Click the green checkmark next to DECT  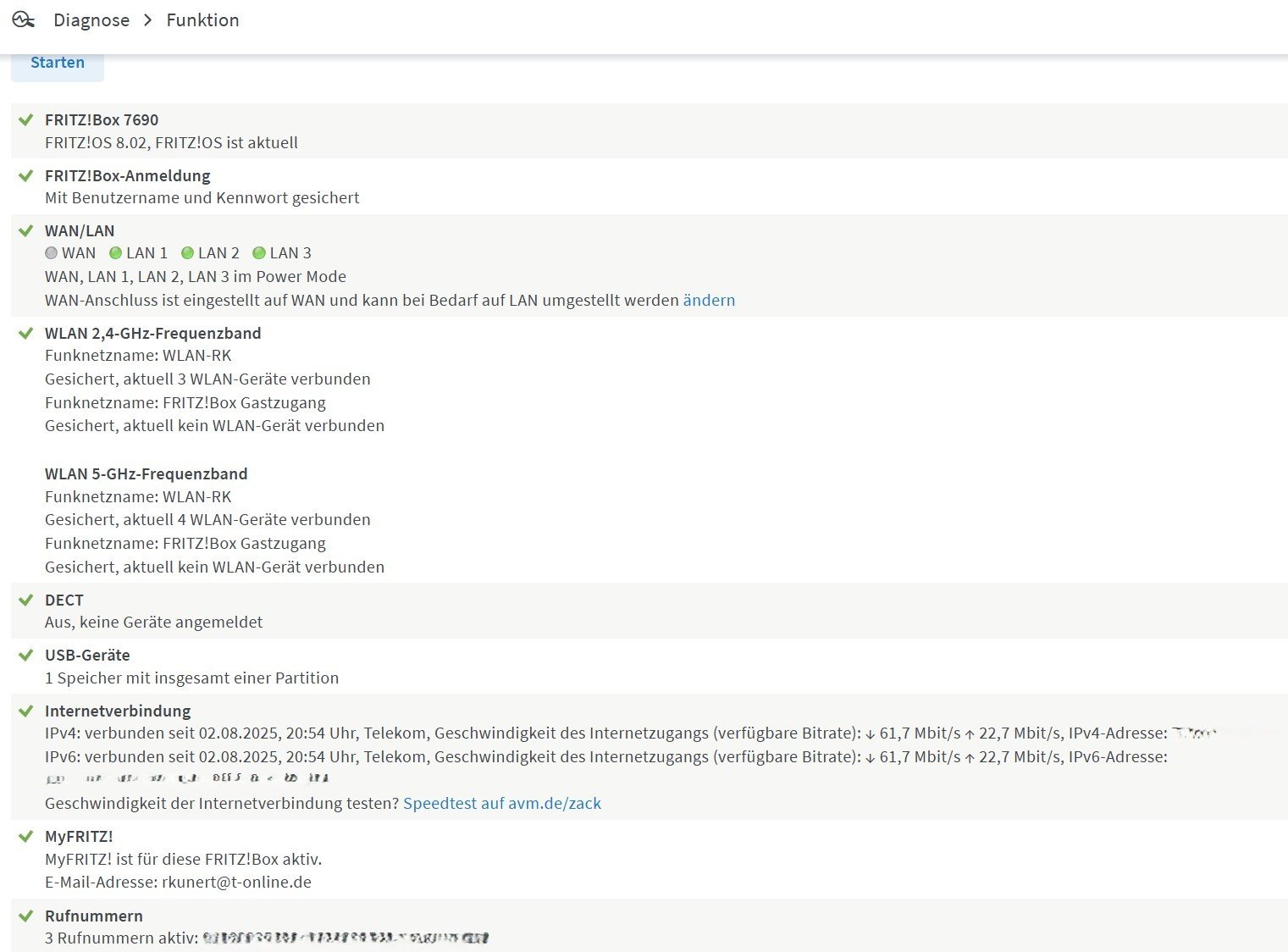pos(26,600)
